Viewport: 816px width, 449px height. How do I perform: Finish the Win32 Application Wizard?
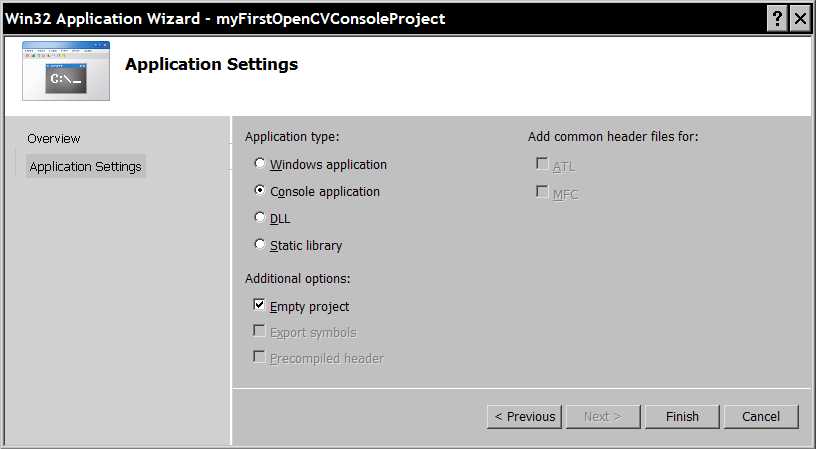pyautogui.click(x=682, y=417)
